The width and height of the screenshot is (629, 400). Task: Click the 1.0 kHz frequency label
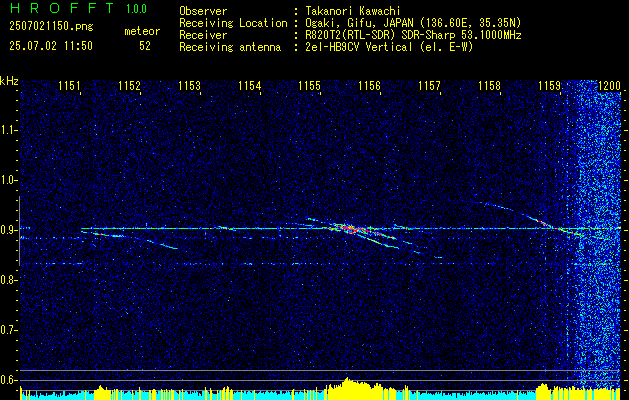(8, 180)
